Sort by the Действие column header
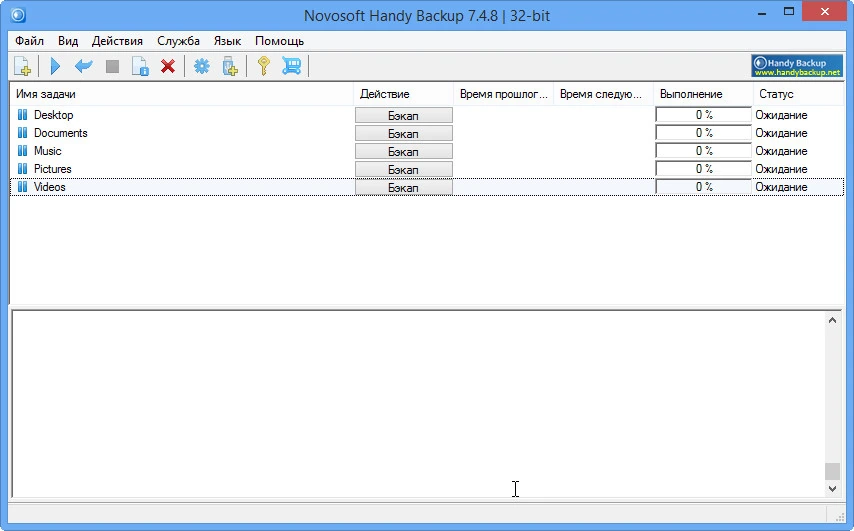 click(x=403, y=94)
